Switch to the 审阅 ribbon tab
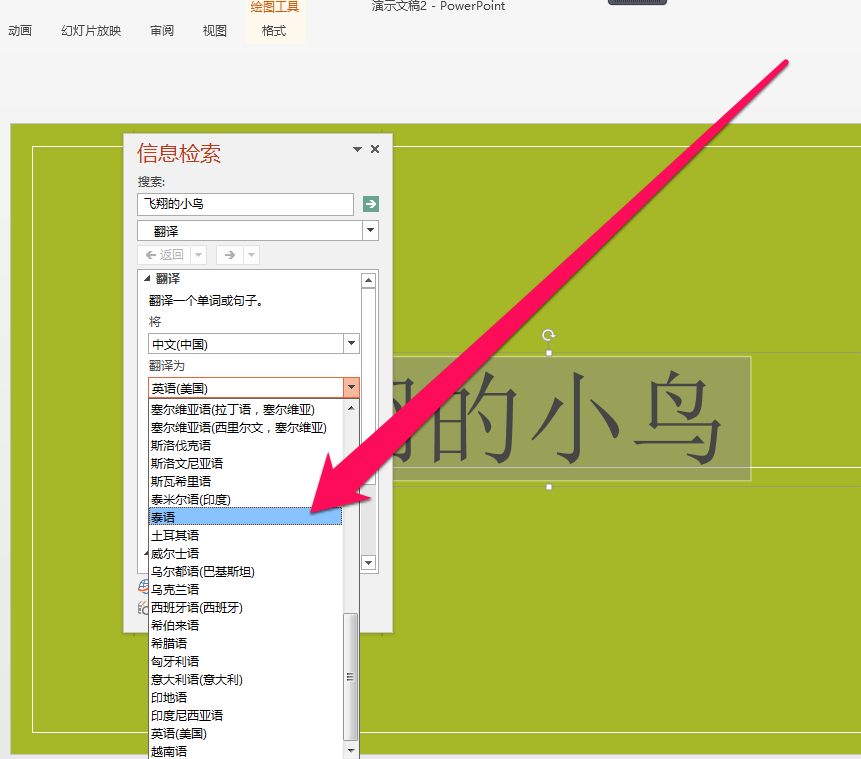 click(x=161, y=30)
